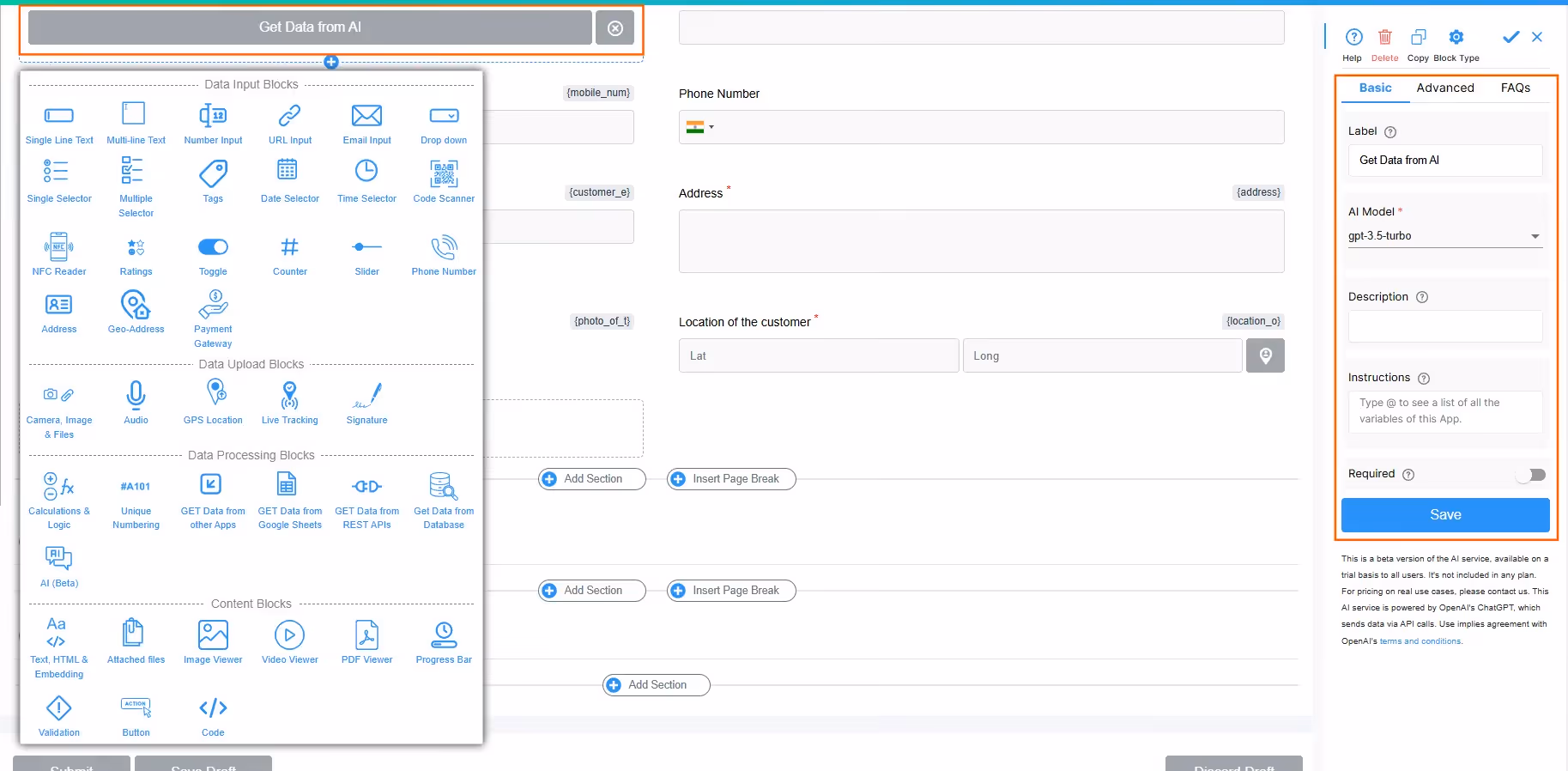Click the Description input field
The image size is (1568, 771).
[x=1445, y=326]
